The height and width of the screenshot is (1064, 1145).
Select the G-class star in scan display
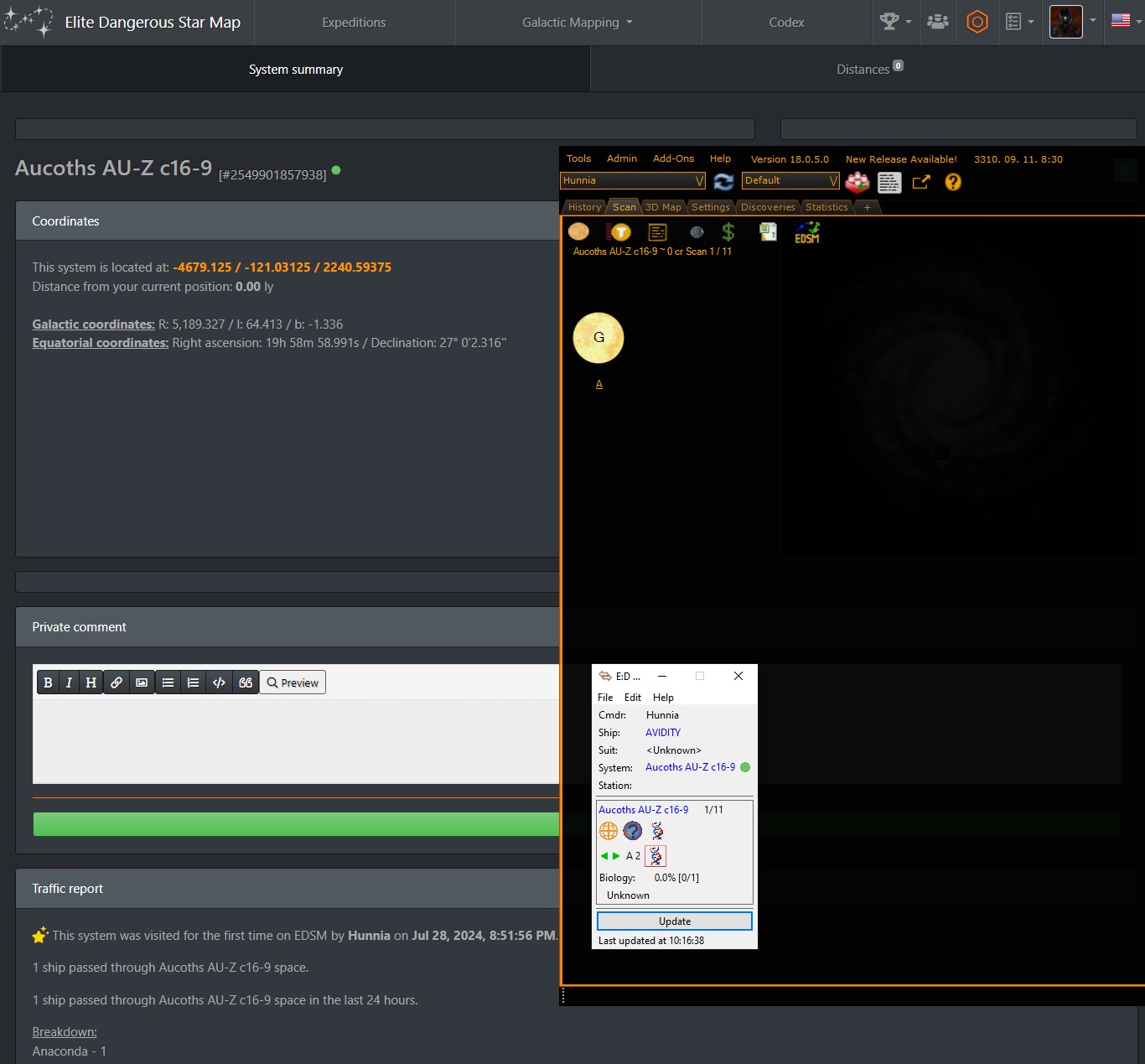598,338
